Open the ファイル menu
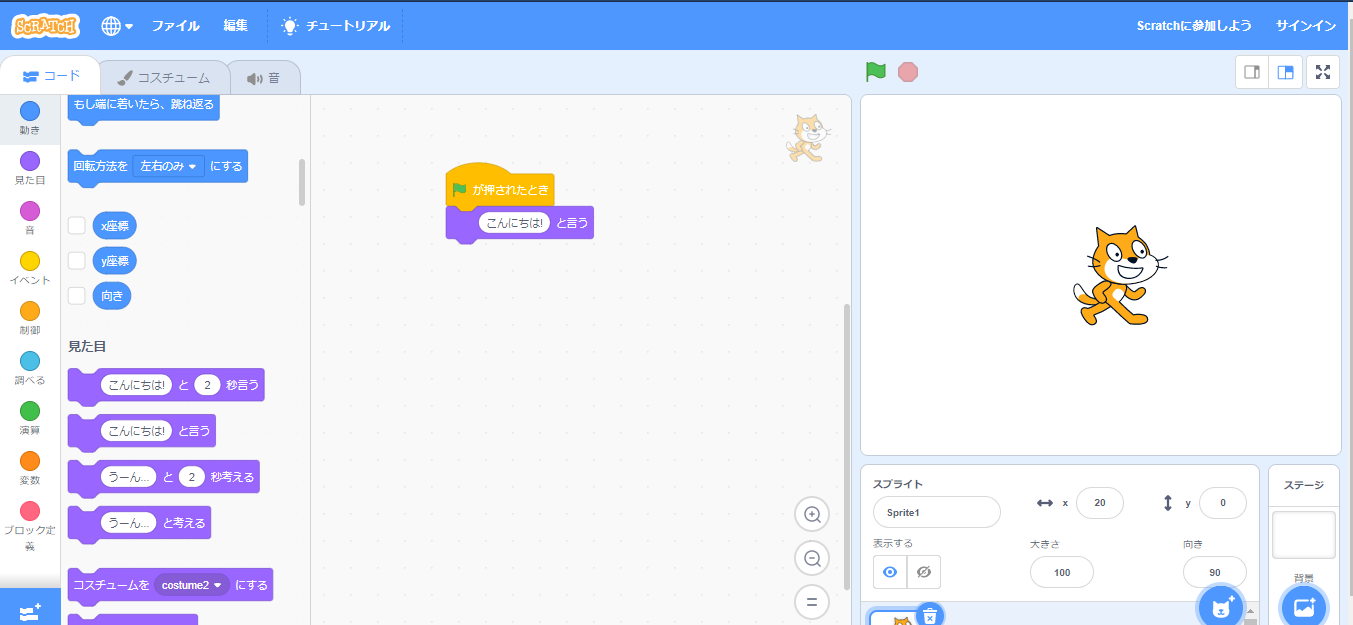 [x=176, y=26]
